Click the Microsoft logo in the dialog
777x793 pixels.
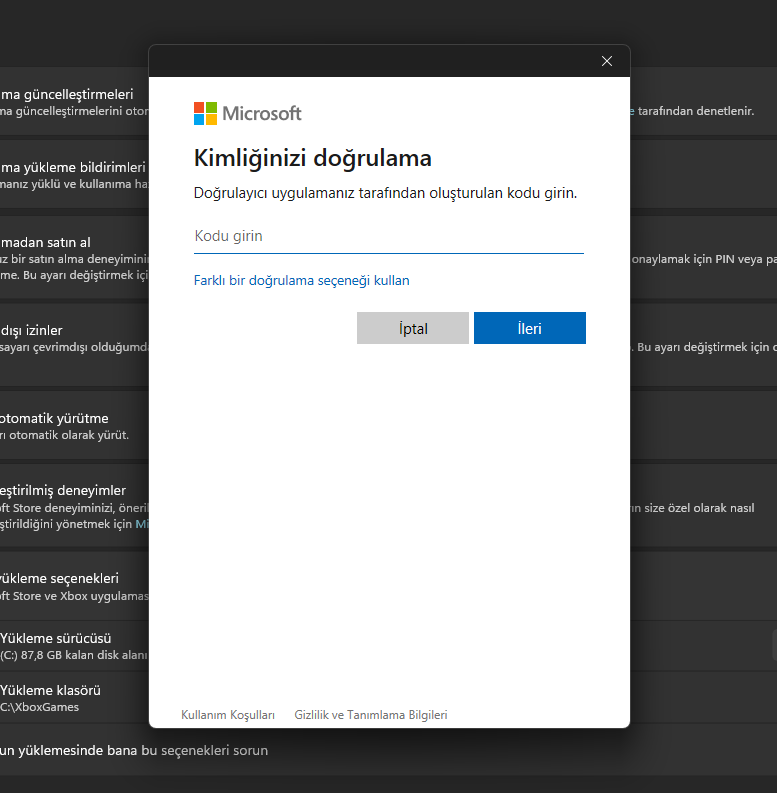click(x=248, y=113)
